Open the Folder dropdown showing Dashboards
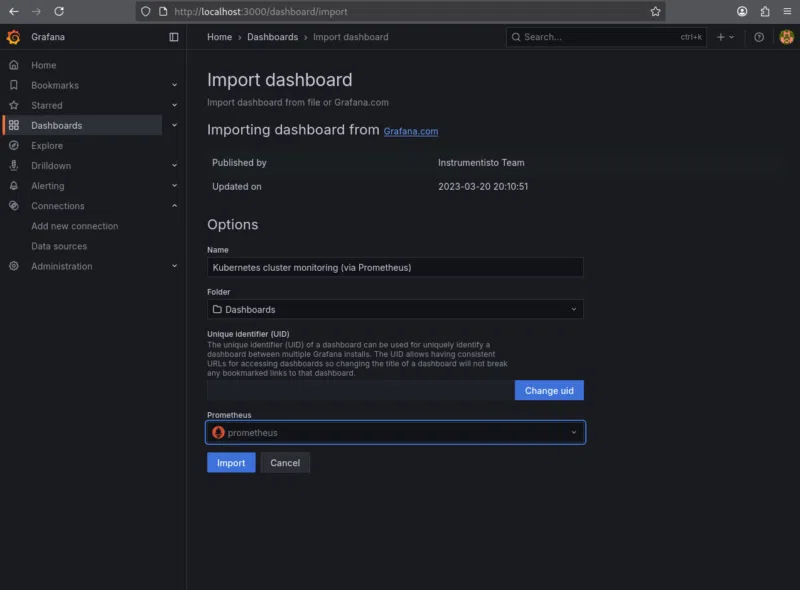 tap(395, 310)
